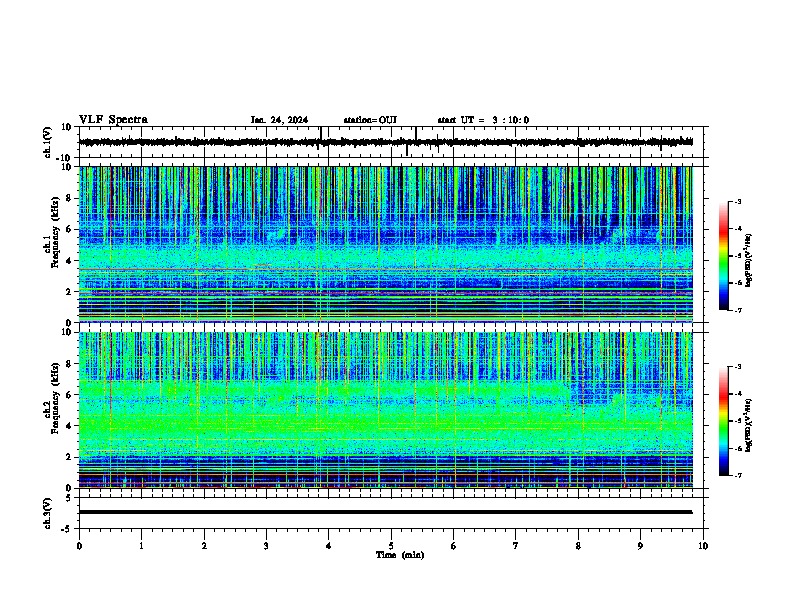Screen dimensions: 792x612
Task: Click the '0' tick on the time axis
Action: coord(79,546)
